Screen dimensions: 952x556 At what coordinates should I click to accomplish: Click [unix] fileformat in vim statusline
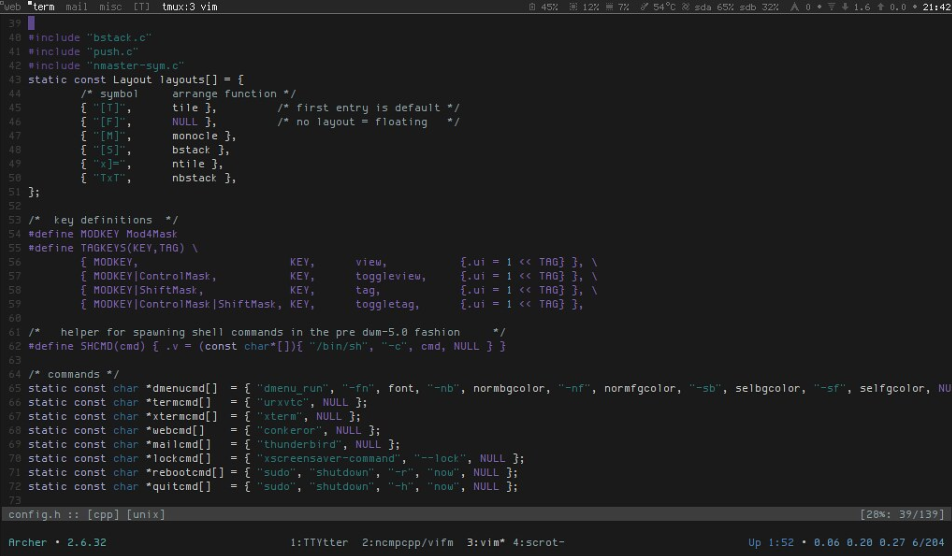[146, 514]
